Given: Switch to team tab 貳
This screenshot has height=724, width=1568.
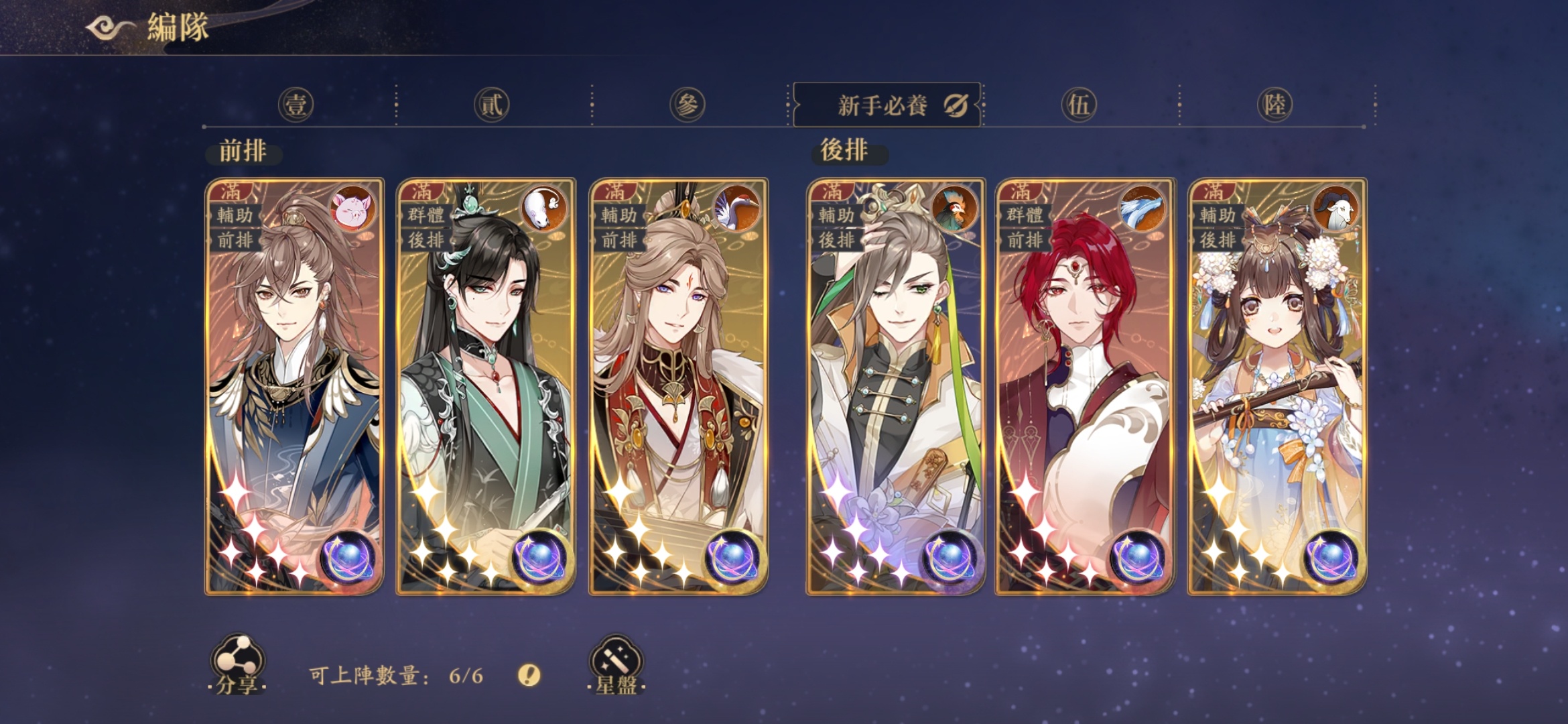Looking at the screenshot, I should pos(492,105).
